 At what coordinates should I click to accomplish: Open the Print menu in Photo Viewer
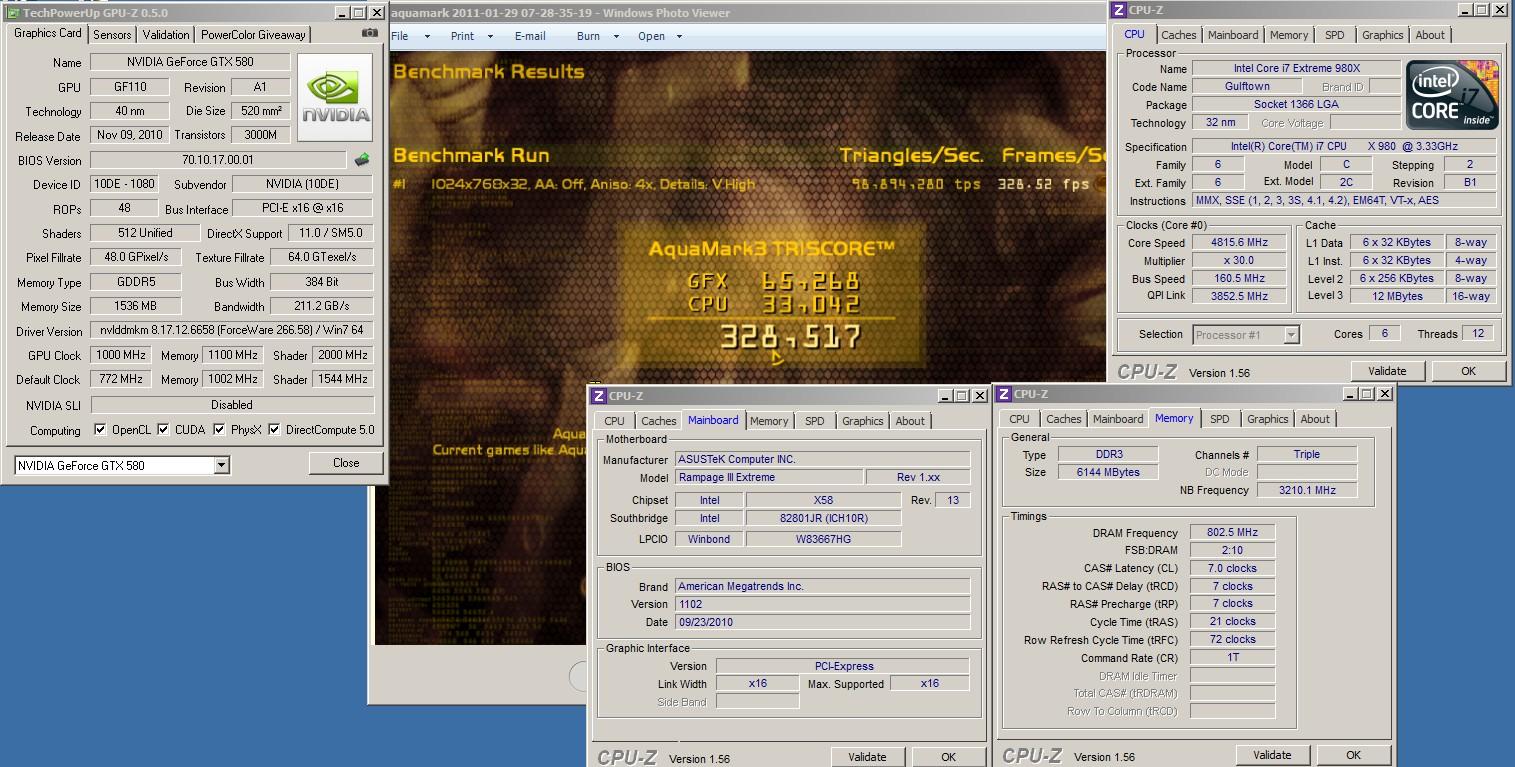[470, 36]
